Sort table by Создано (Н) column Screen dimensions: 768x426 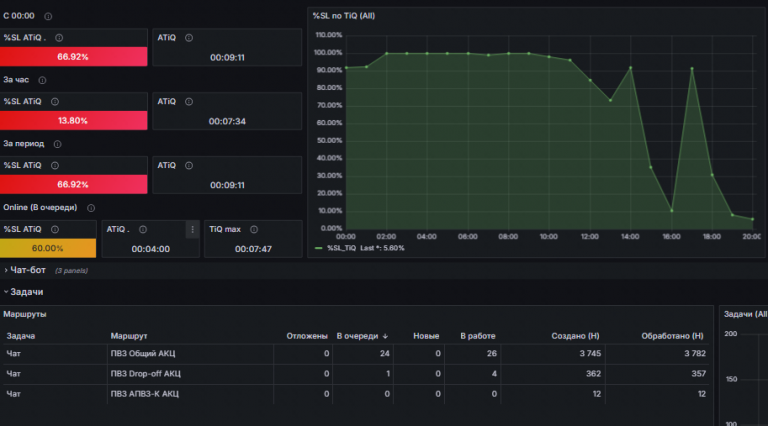pos(575,336)
